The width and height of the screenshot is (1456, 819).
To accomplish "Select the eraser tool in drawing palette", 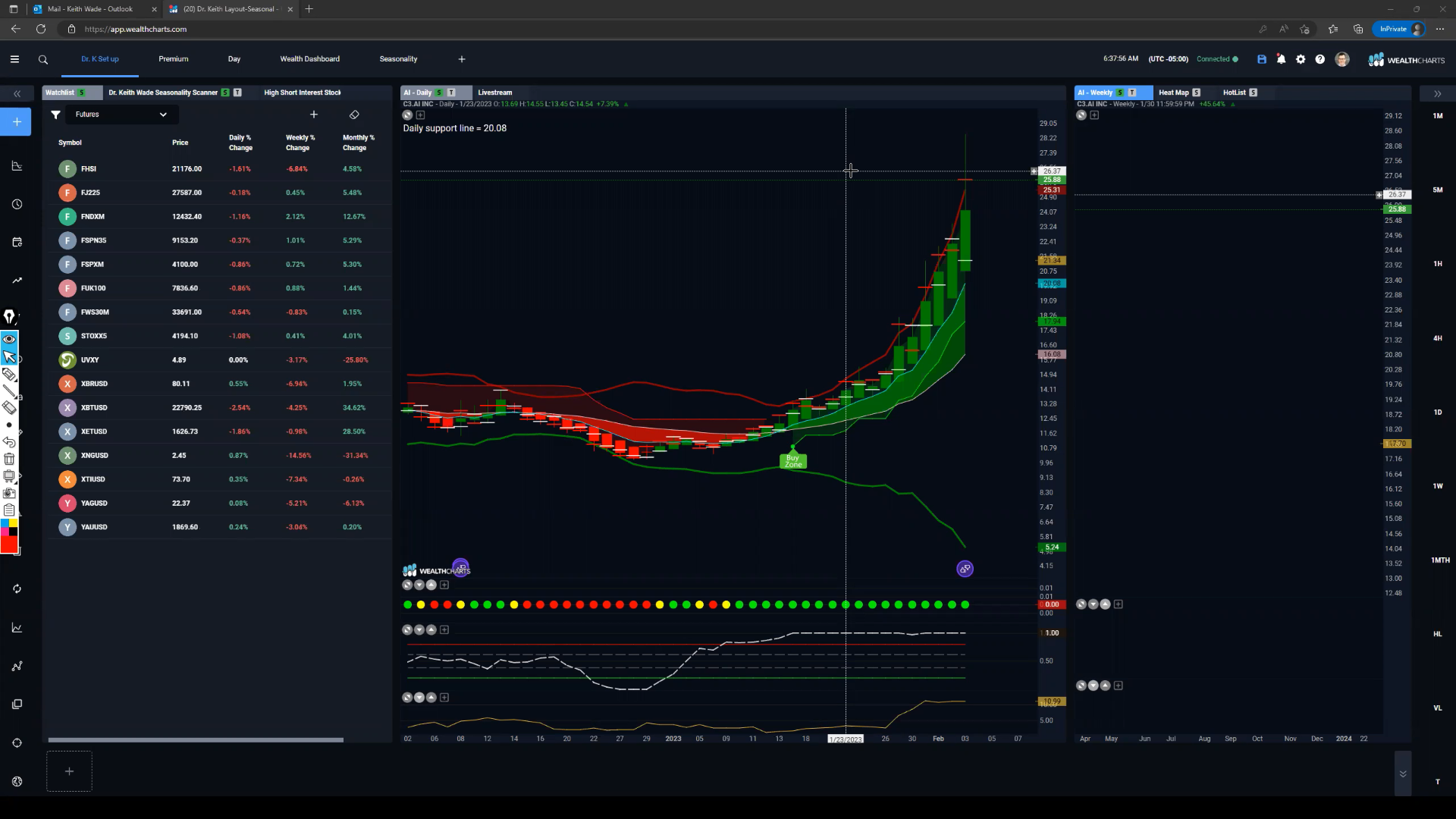I will [x=9, y=407].
